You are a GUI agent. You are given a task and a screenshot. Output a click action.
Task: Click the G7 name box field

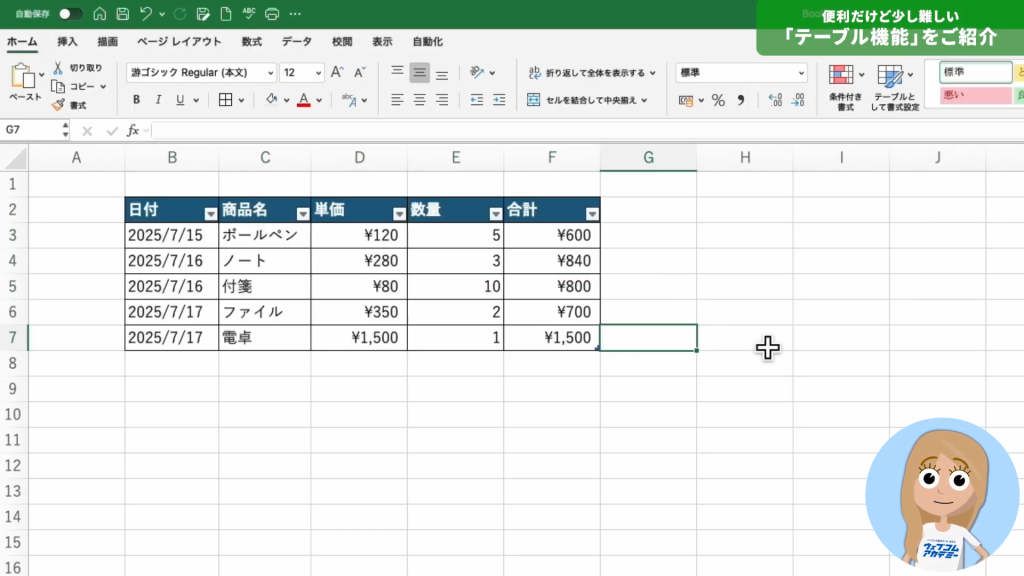[x=30, y=131]
